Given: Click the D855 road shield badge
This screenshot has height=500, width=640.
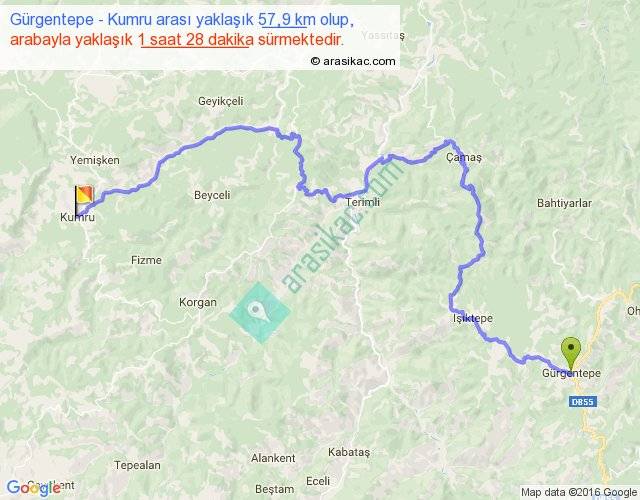Looking at the screenshot, I should coord(583,402).
